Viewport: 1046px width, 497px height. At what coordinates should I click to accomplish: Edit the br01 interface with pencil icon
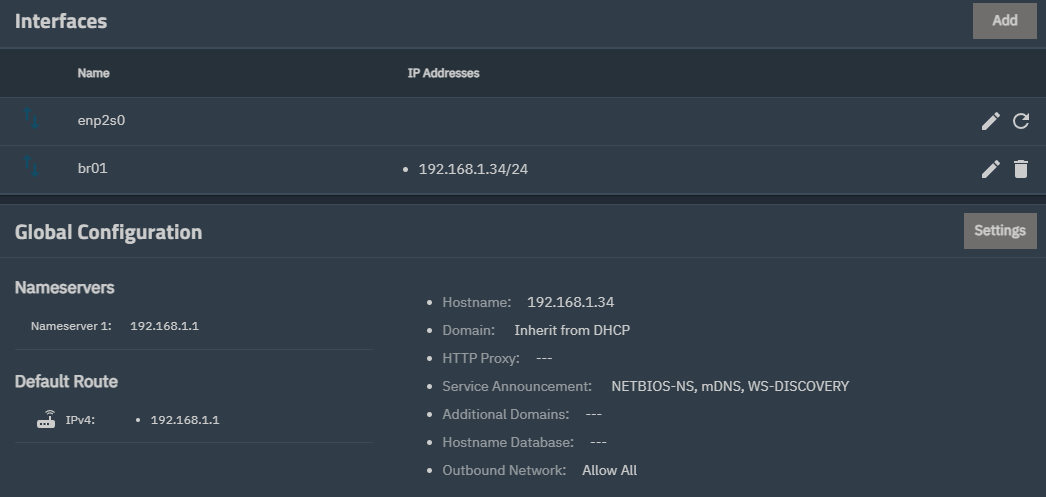coord(991,169)
